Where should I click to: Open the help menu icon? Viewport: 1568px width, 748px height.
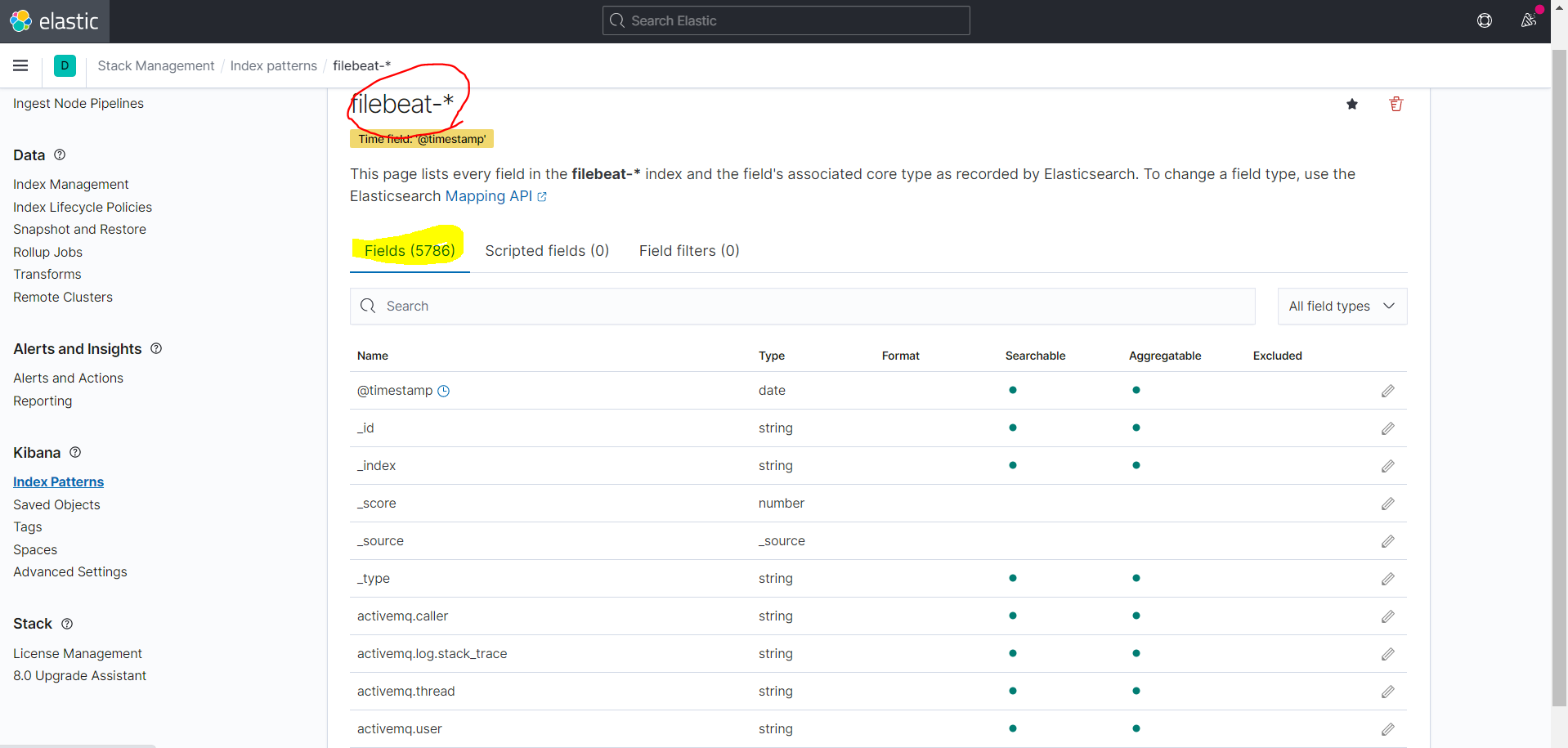(x=1485, y=20)
